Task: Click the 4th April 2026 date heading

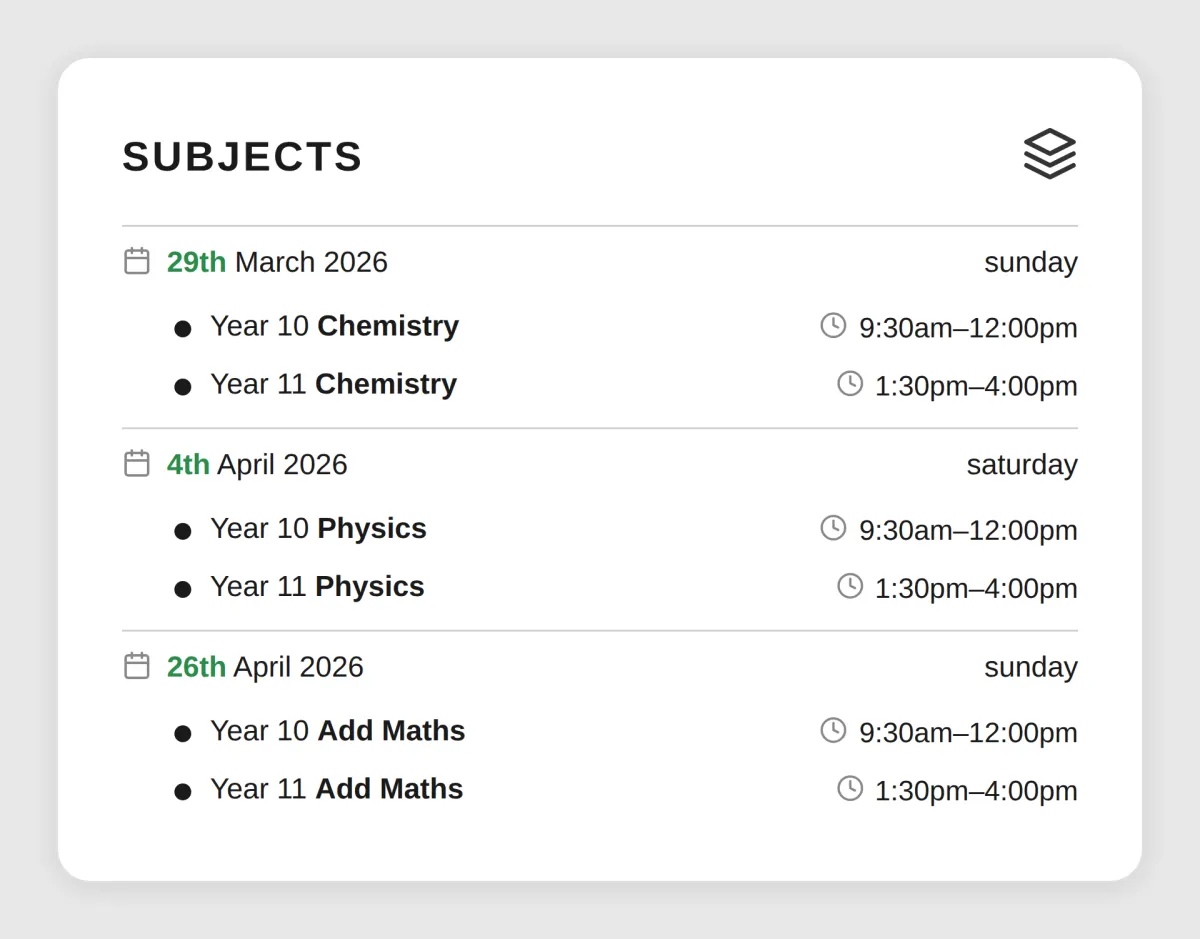Action: (257, 464)
